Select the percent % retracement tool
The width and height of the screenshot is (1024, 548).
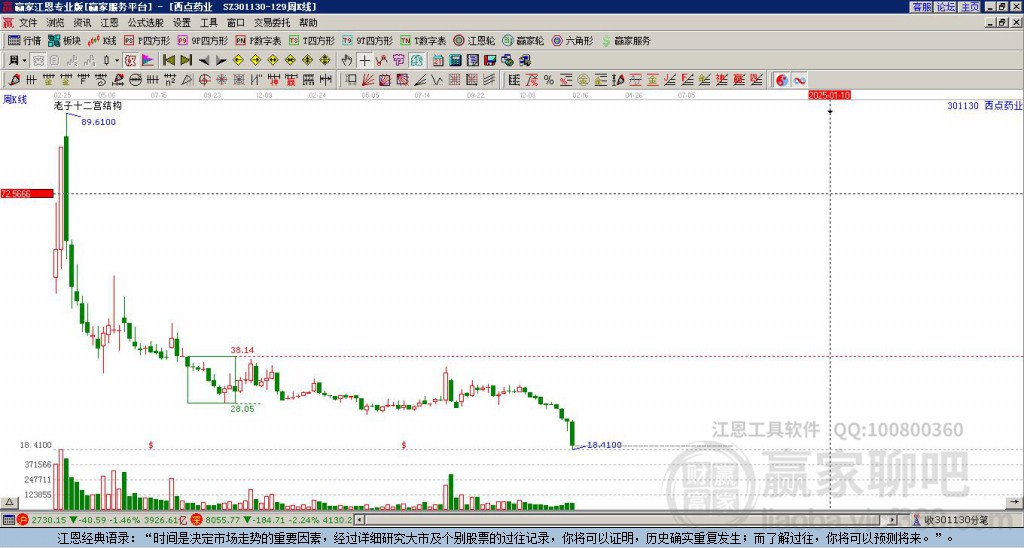click(549, 80)
